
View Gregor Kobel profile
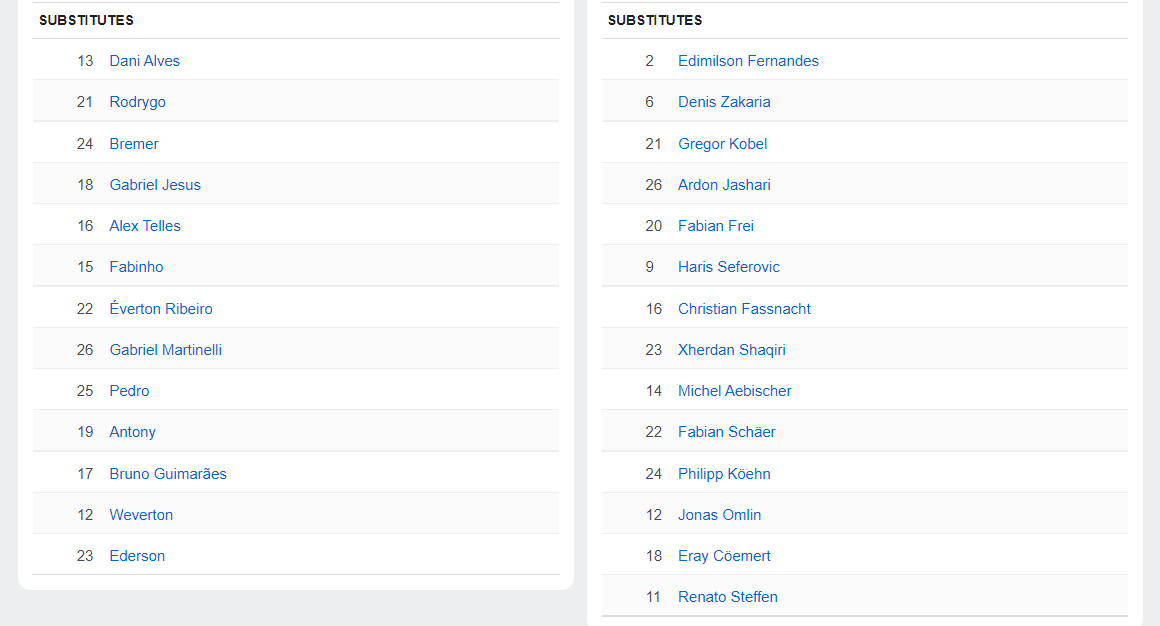[x=722, y=144]
